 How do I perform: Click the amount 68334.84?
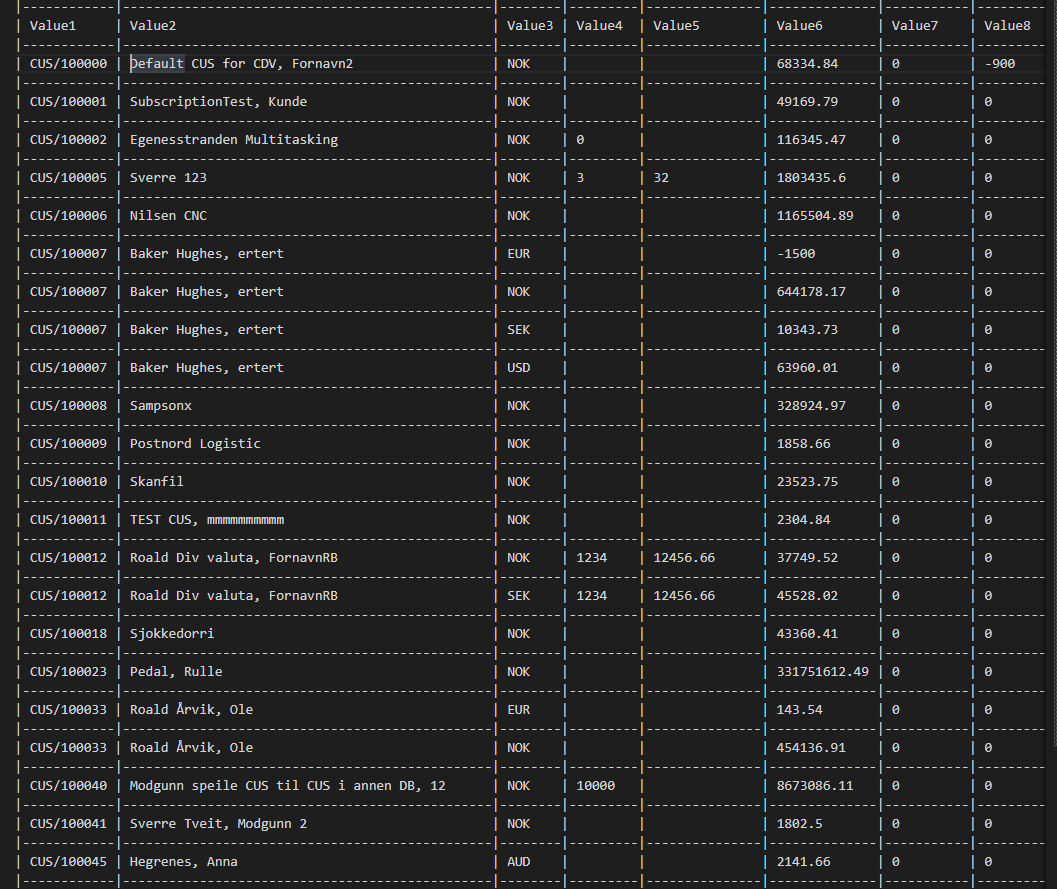click(x=808, y=63)
